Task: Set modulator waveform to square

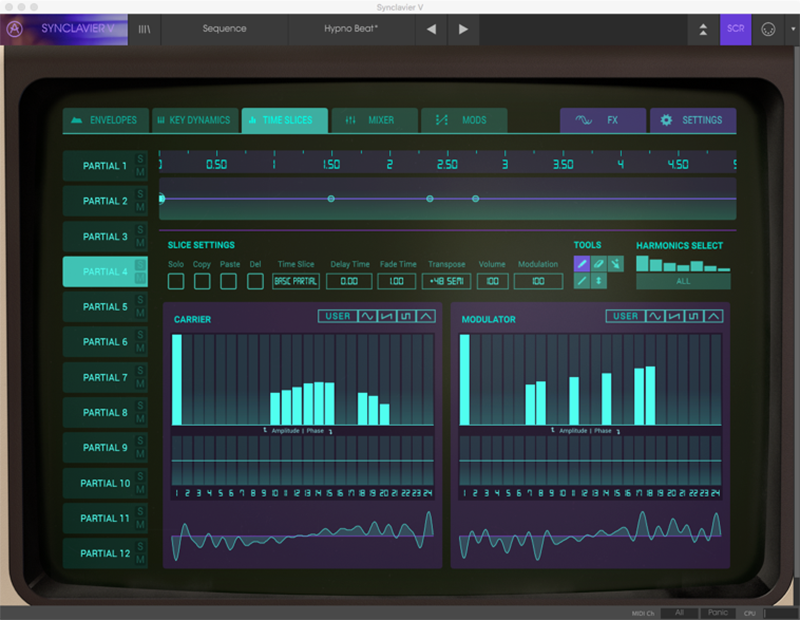Action: click(x=693, y=316)
